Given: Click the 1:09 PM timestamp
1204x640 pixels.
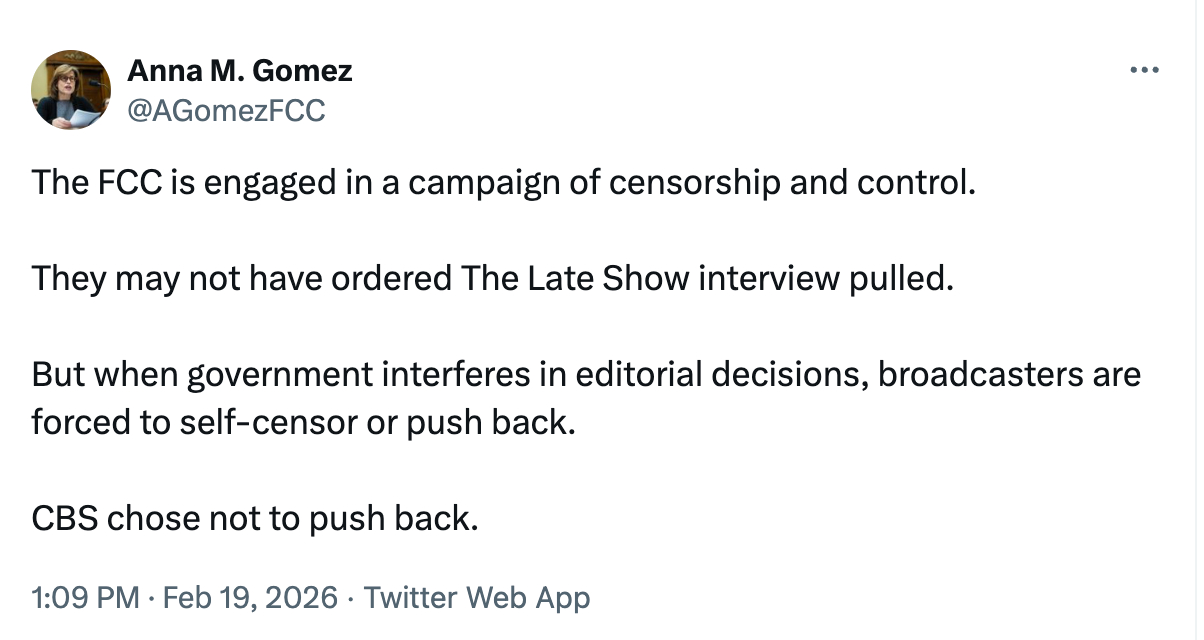Looking at the screenshot, I should pyautogui.click(x=85, y=598).
